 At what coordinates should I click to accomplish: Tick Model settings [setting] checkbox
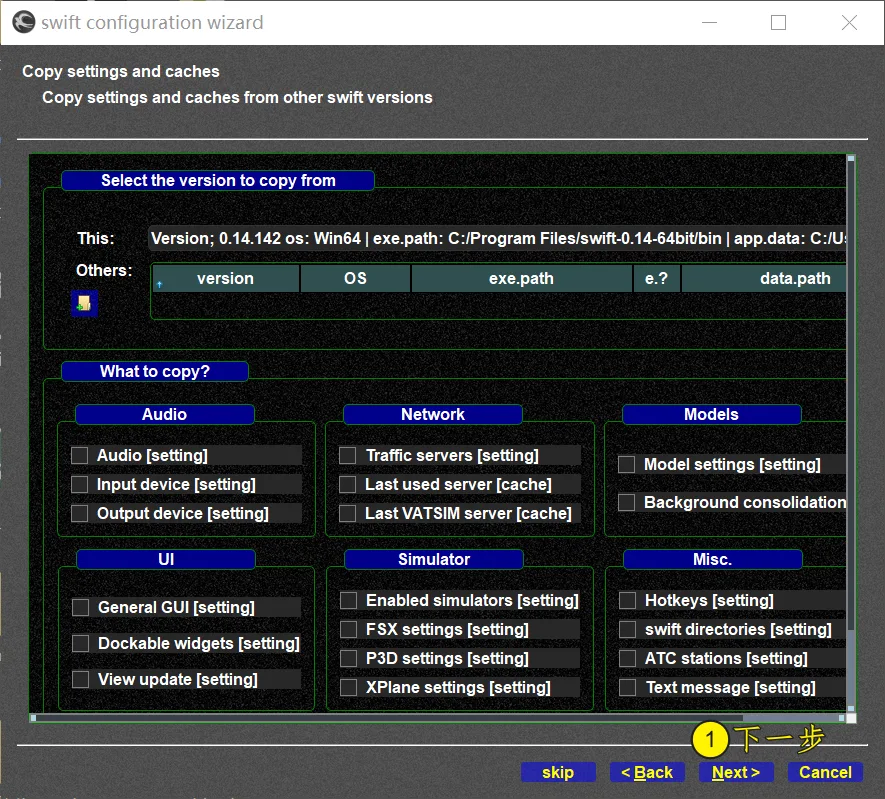pos(626,464)
